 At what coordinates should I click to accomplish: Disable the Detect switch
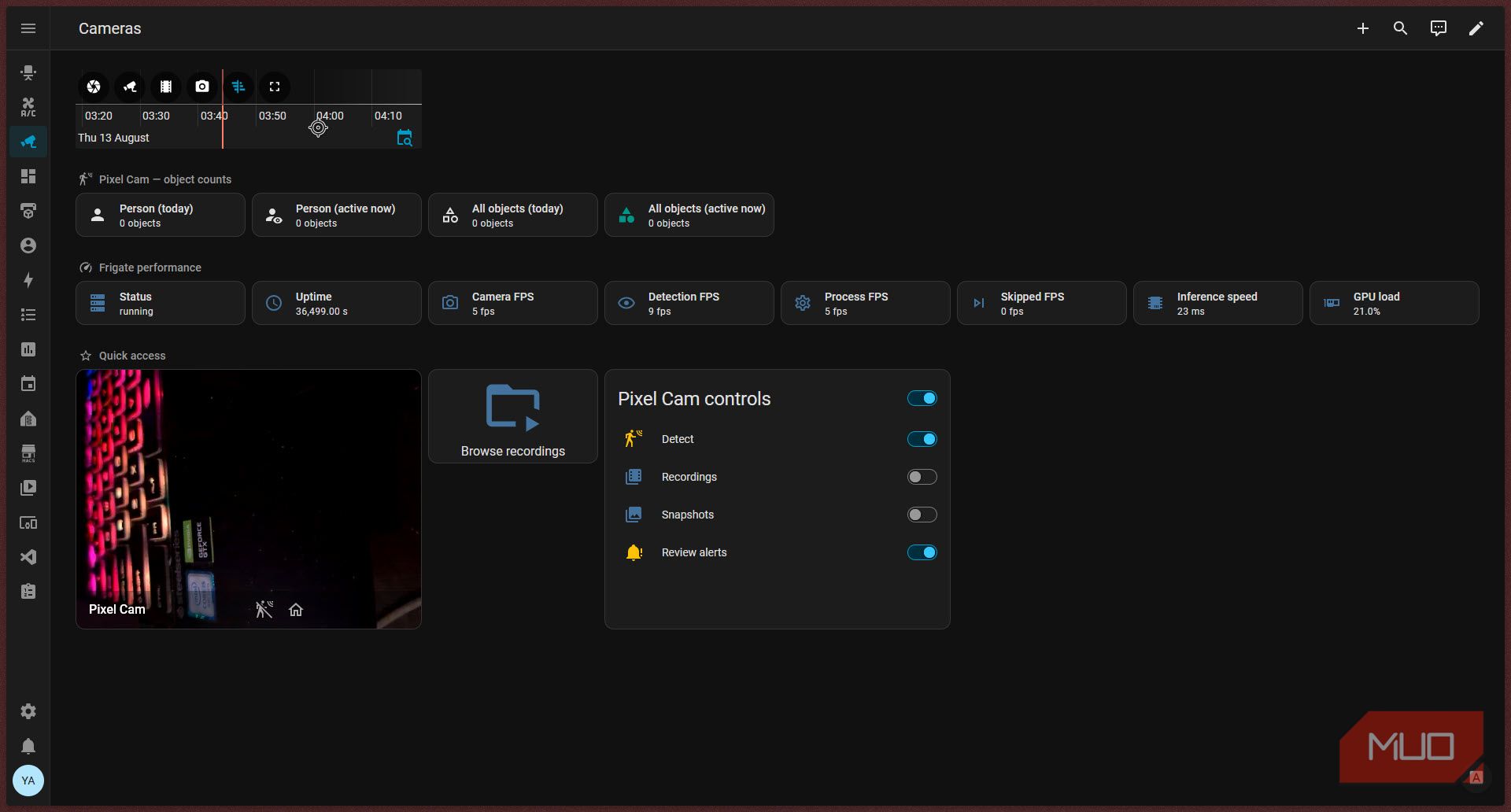coord(922,439)
